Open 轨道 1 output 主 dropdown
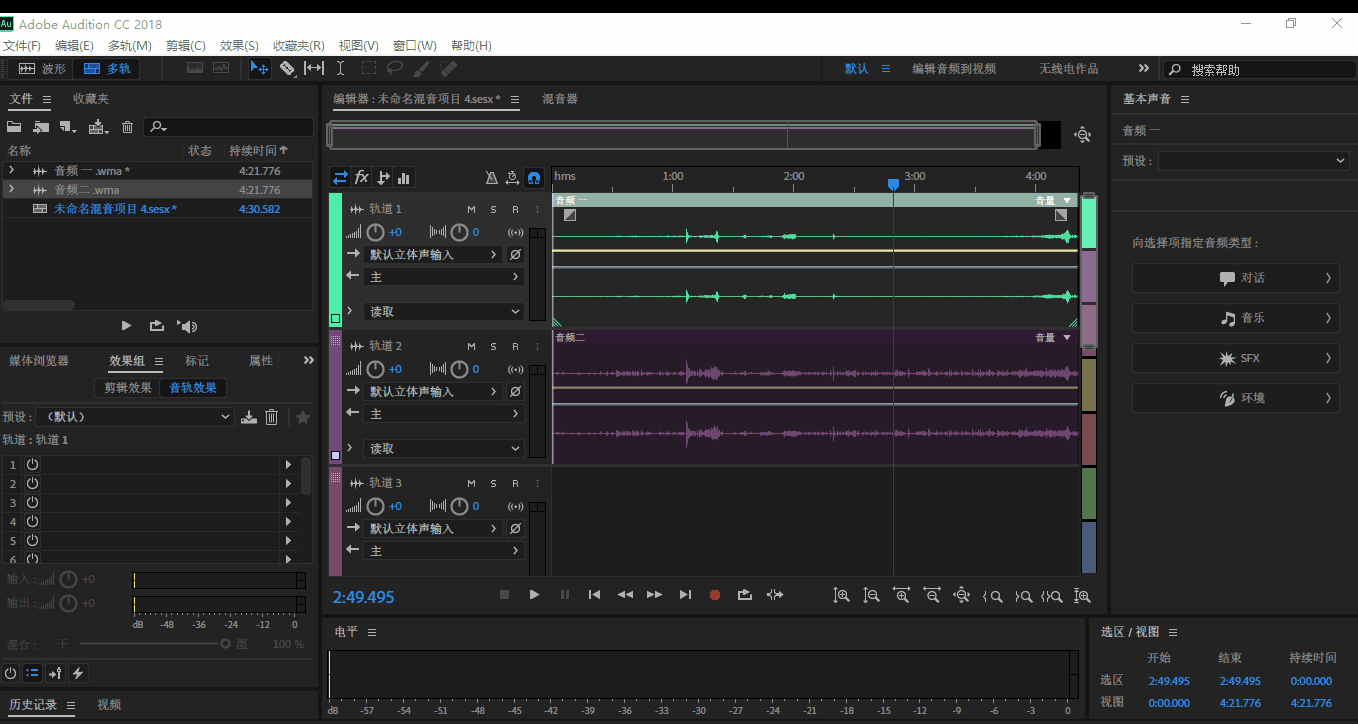The height and width of the screenshot is (724, 1358). pyautogui.click(x=443, y=277)
